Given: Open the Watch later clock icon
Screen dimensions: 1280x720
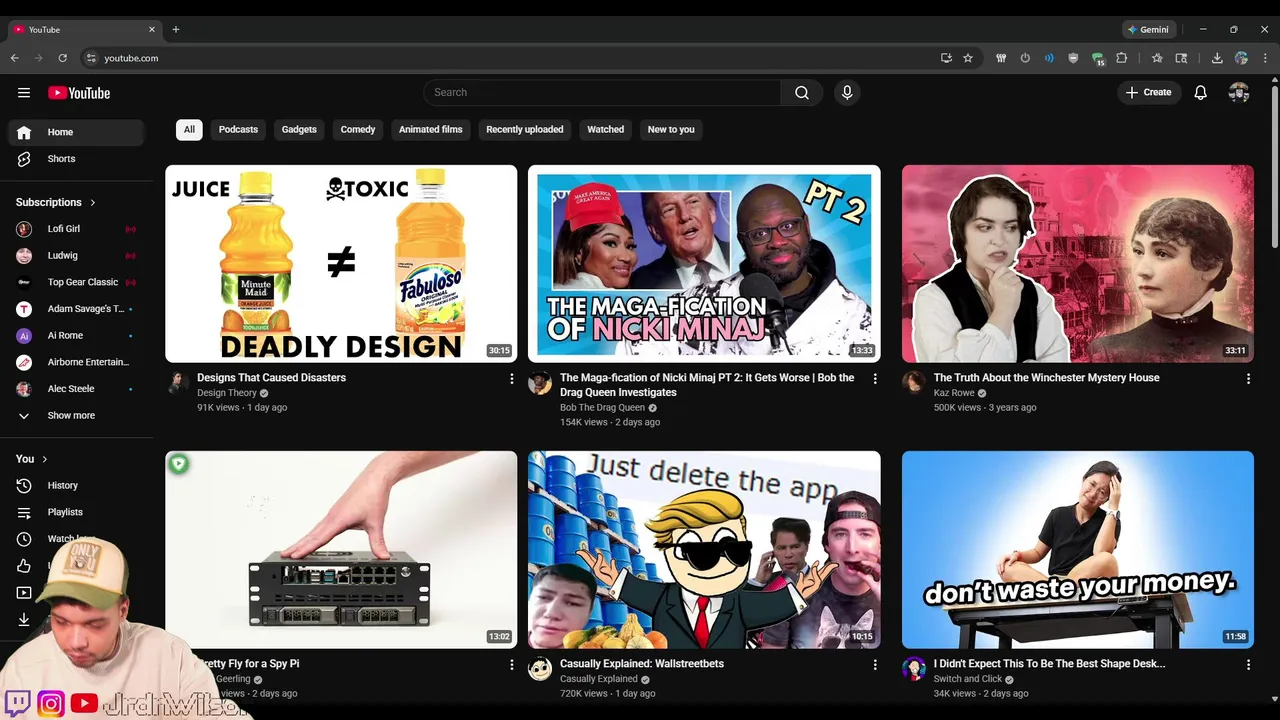Looking at the screenshot, I should [24, 539].
